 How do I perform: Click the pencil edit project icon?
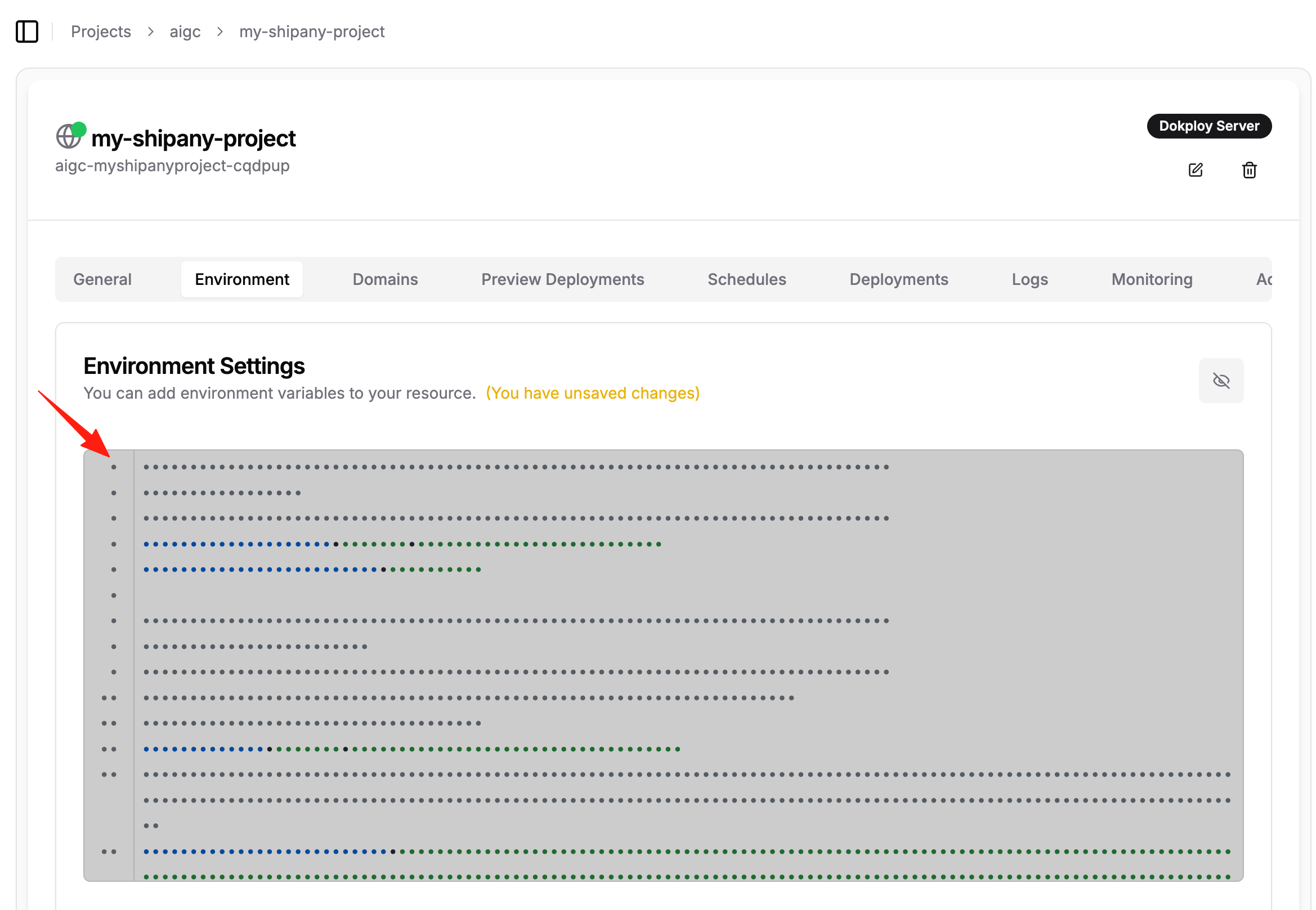point(1195,170)
